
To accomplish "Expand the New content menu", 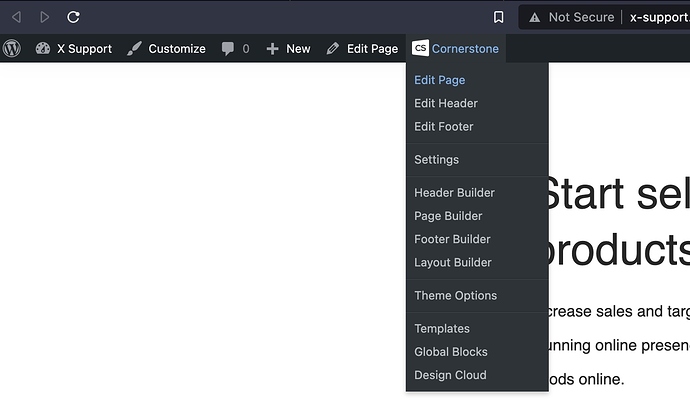I will click(288, 48).
